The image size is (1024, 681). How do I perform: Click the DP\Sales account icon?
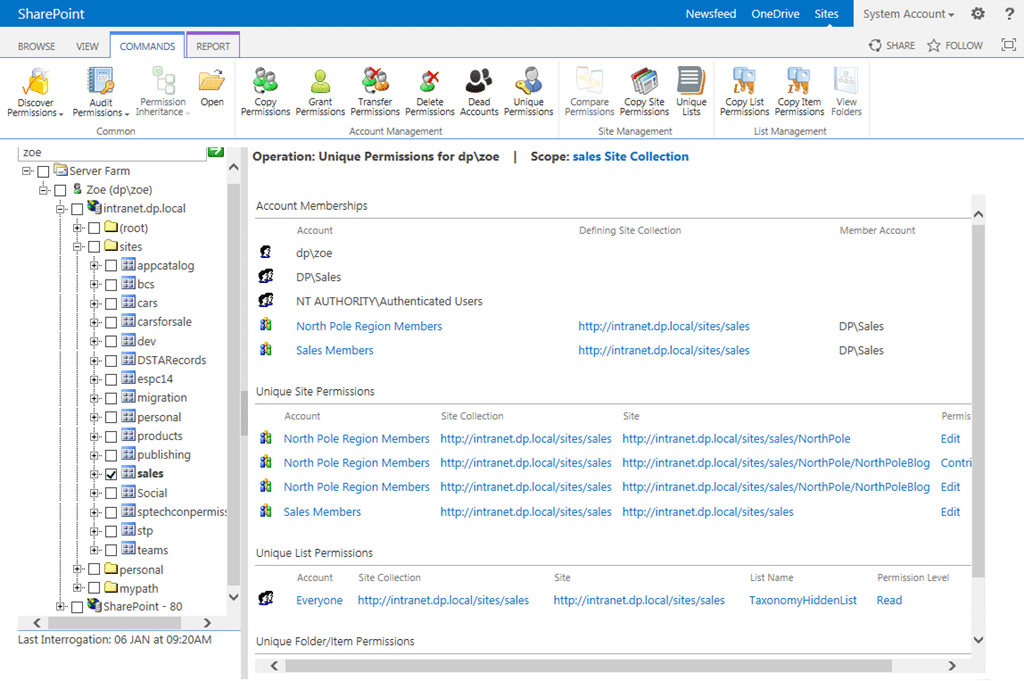click(266, 276)
